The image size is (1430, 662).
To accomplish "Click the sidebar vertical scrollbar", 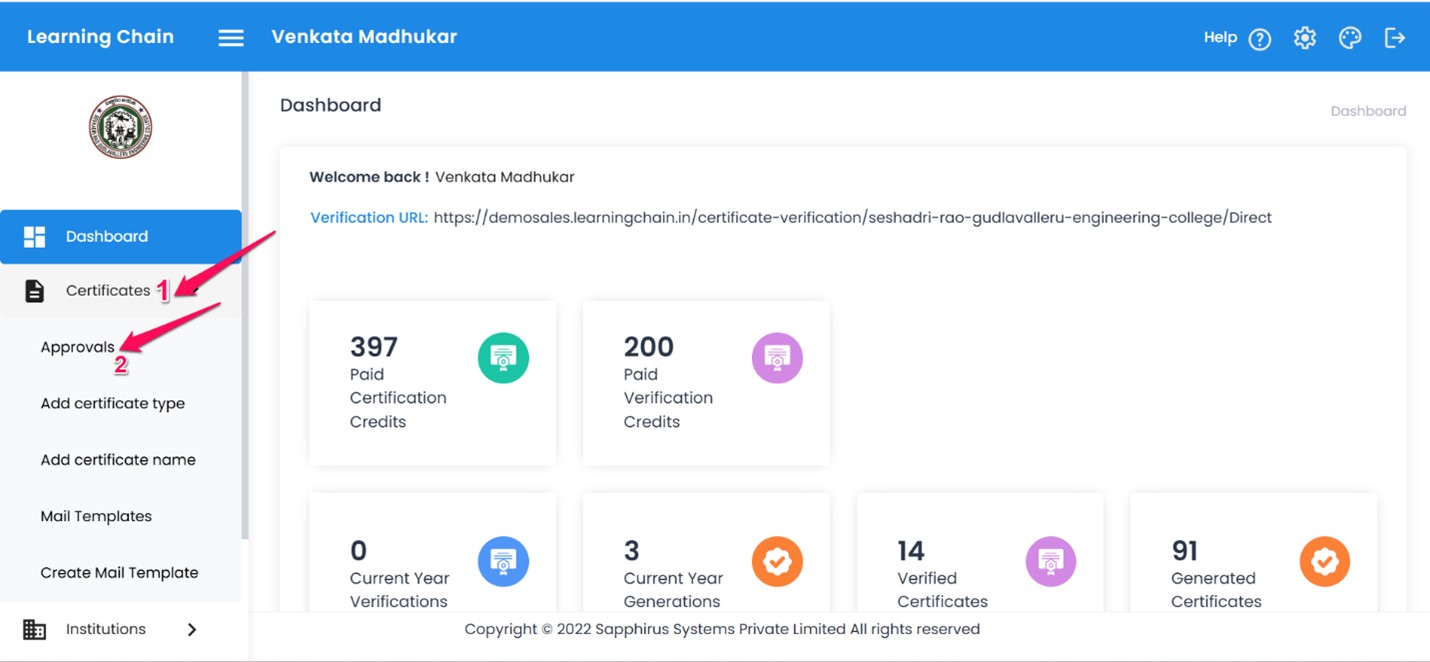I will [x=245, y=300].
